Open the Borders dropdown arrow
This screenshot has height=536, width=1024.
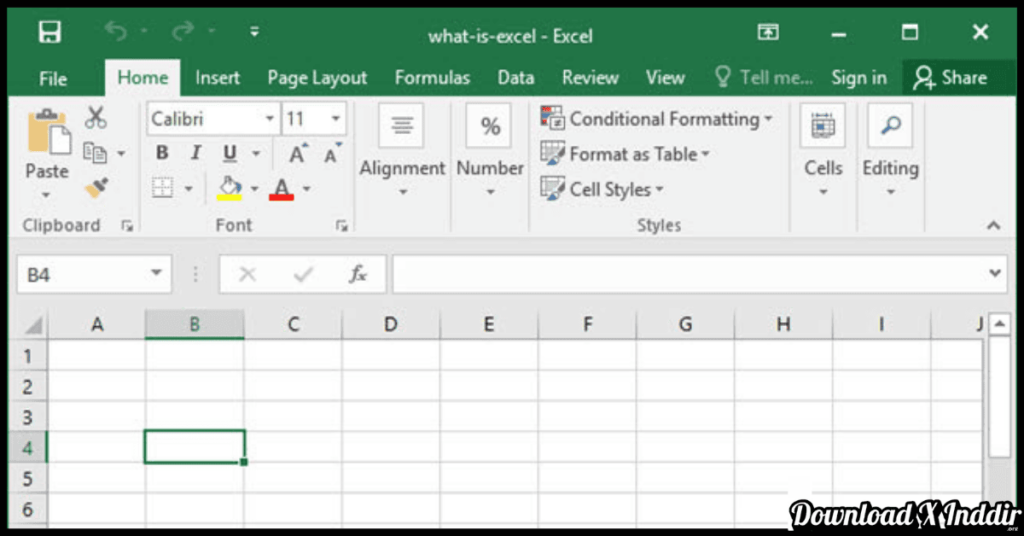189,189
